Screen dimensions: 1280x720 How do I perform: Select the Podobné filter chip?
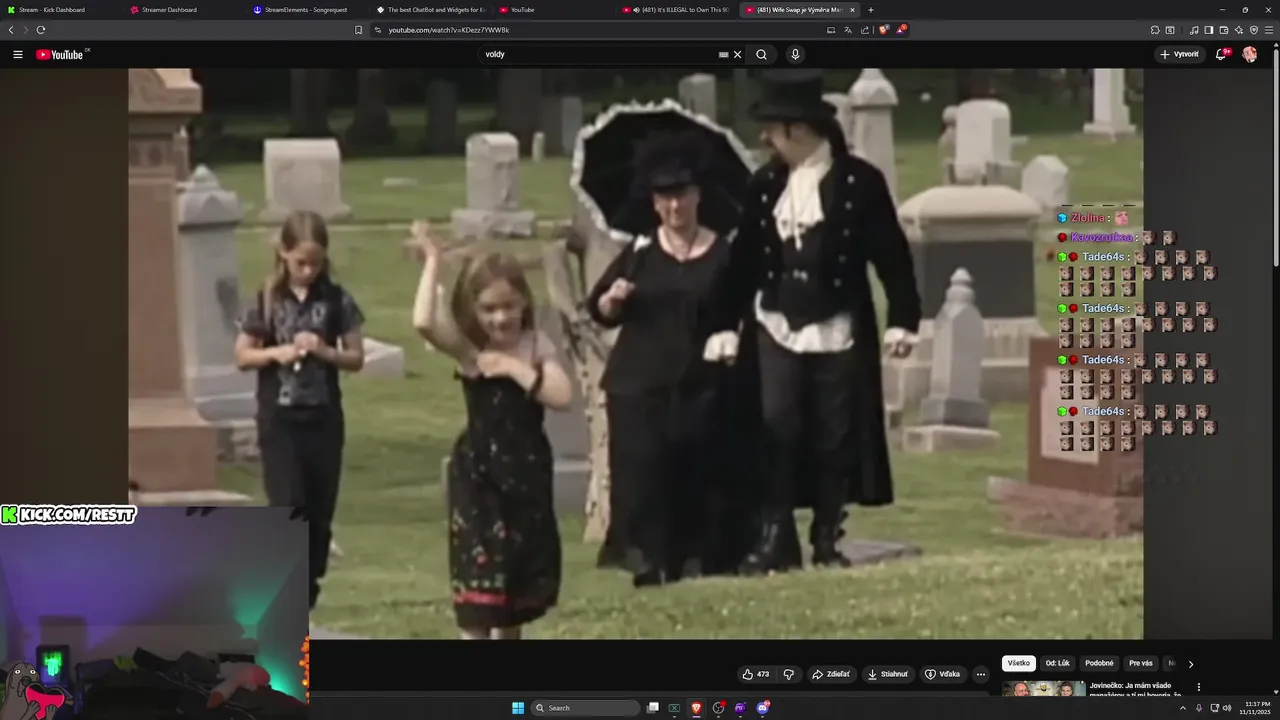click(x=1099, y=663)
